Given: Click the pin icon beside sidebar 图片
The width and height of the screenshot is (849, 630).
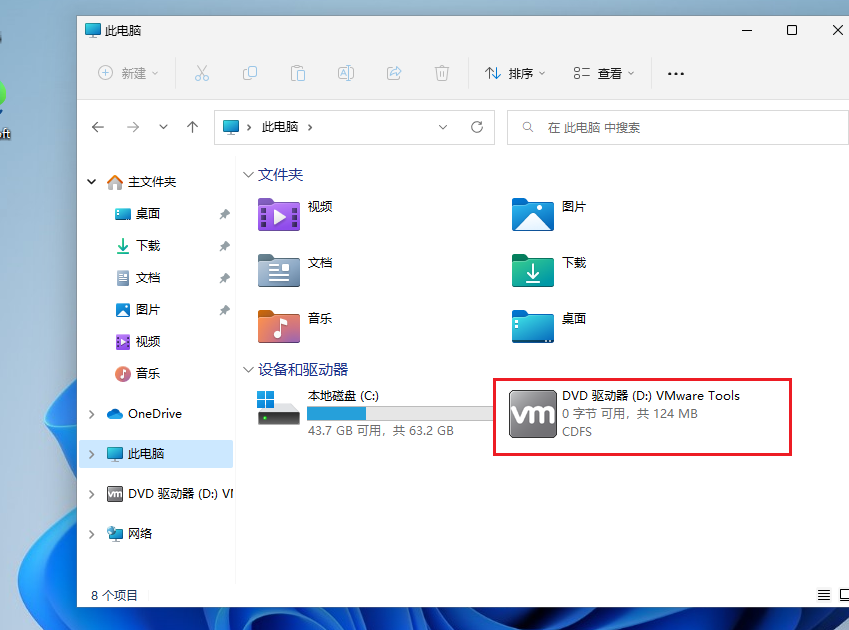Looking at the screenshot, I should (x=224, y=310).
